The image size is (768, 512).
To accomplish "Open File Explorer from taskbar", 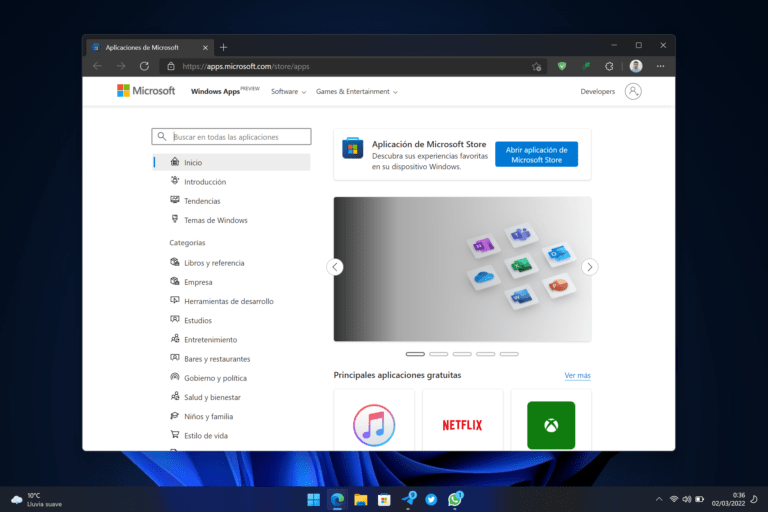I will 360,499.
